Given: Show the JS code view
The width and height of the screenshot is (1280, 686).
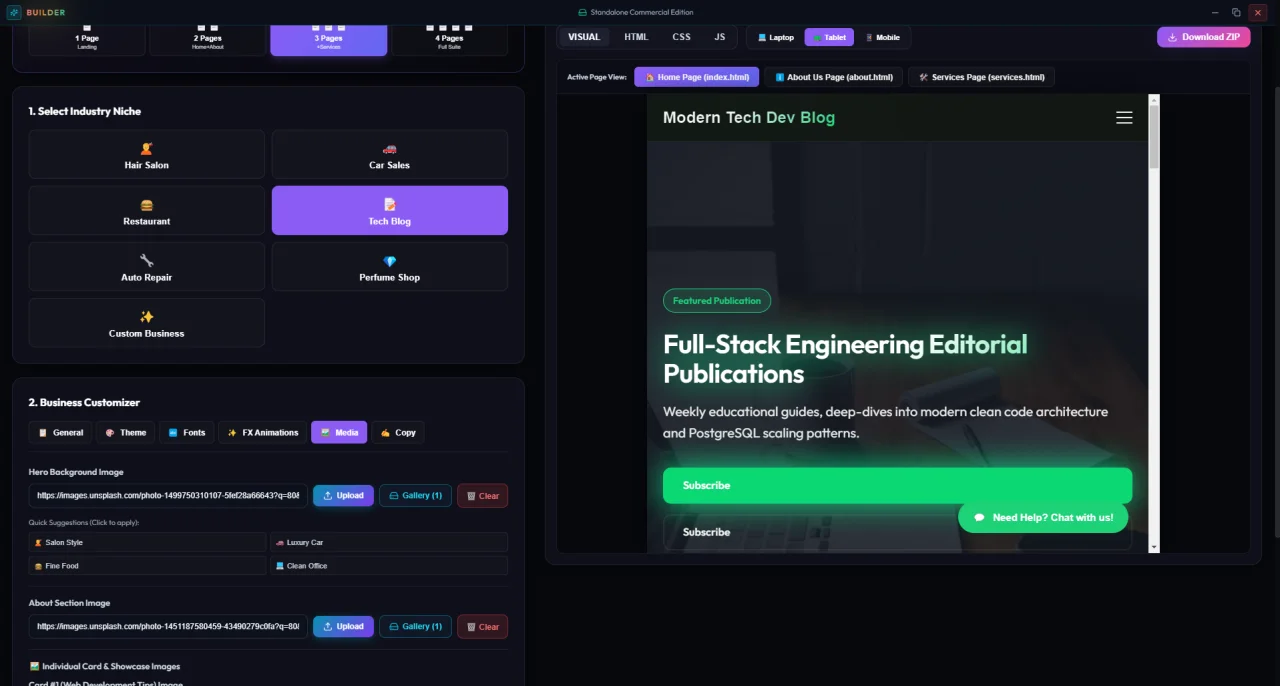Looking at the screenshot, I should (720, 37).
